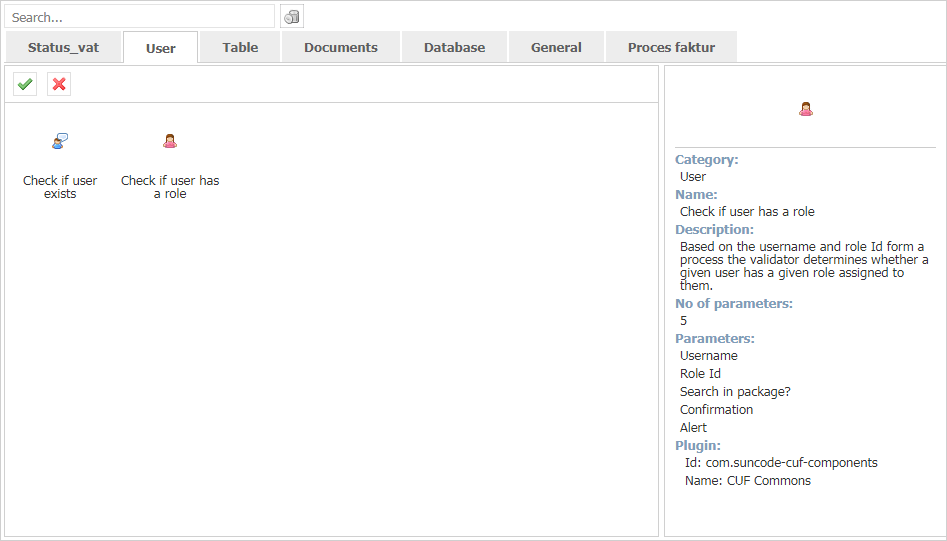Click the red X cancel icon

(59, 84)
